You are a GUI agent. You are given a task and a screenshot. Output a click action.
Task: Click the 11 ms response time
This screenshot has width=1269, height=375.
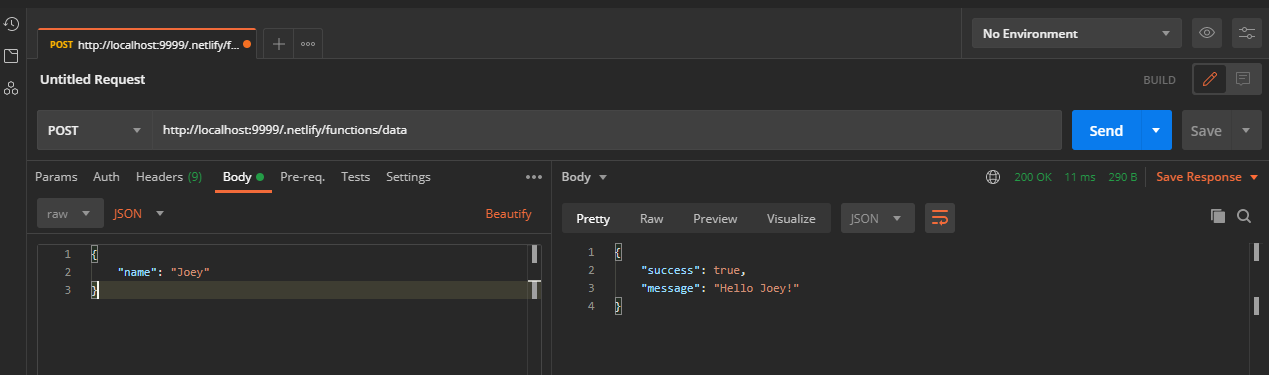click(x=1080, y=177)
